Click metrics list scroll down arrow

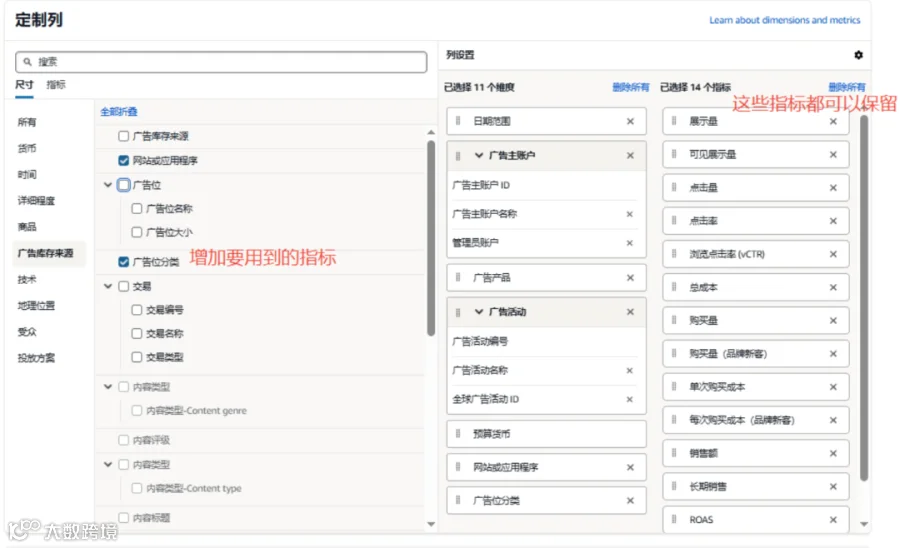(x=864, y=524)
